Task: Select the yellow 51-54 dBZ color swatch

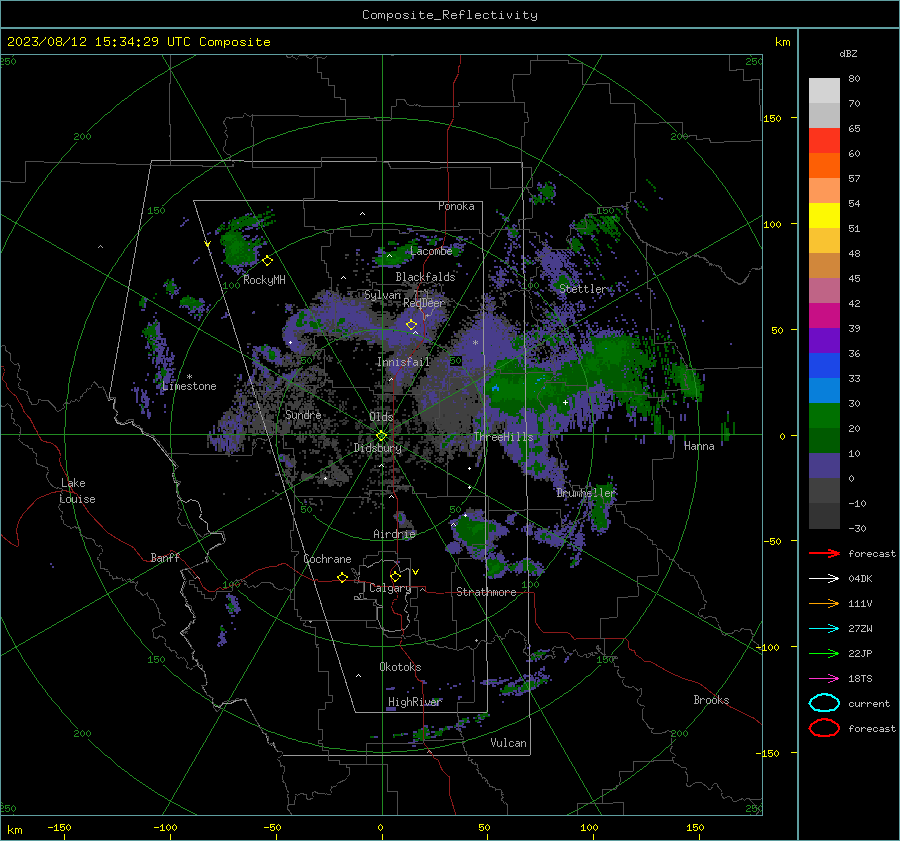Action: coord(824,216)
